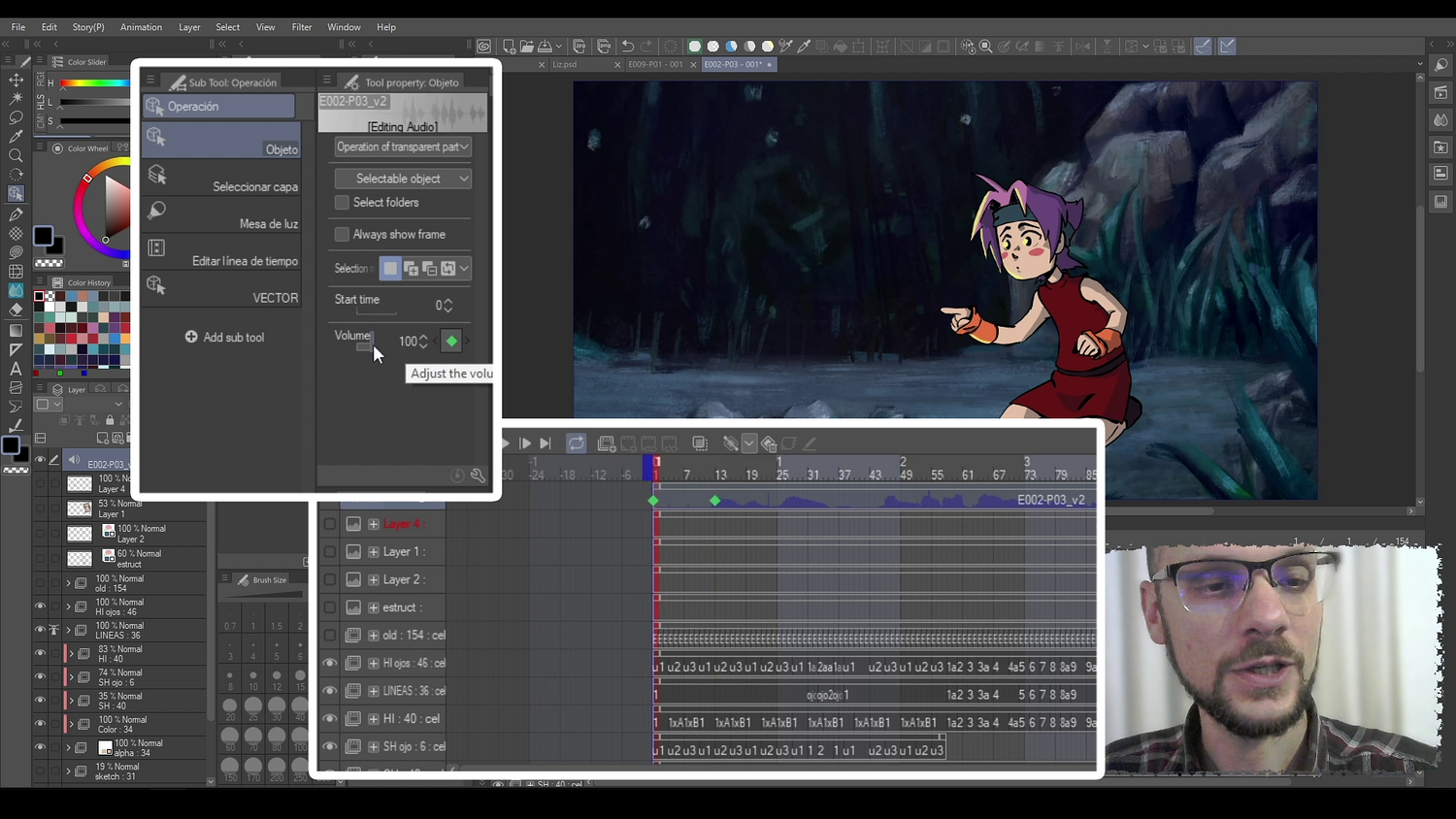The height and width of the screenshot is (819, 1456).
Task: Expand the old : 154 track in timeline
Action: 374,636
